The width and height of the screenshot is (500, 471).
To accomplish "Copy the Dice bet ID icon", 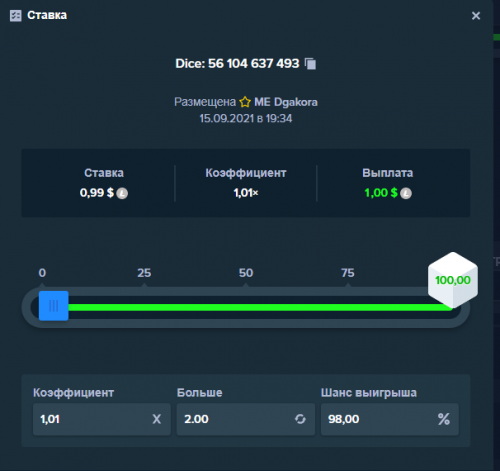I will pyautogui.click(x=310, y=63).
